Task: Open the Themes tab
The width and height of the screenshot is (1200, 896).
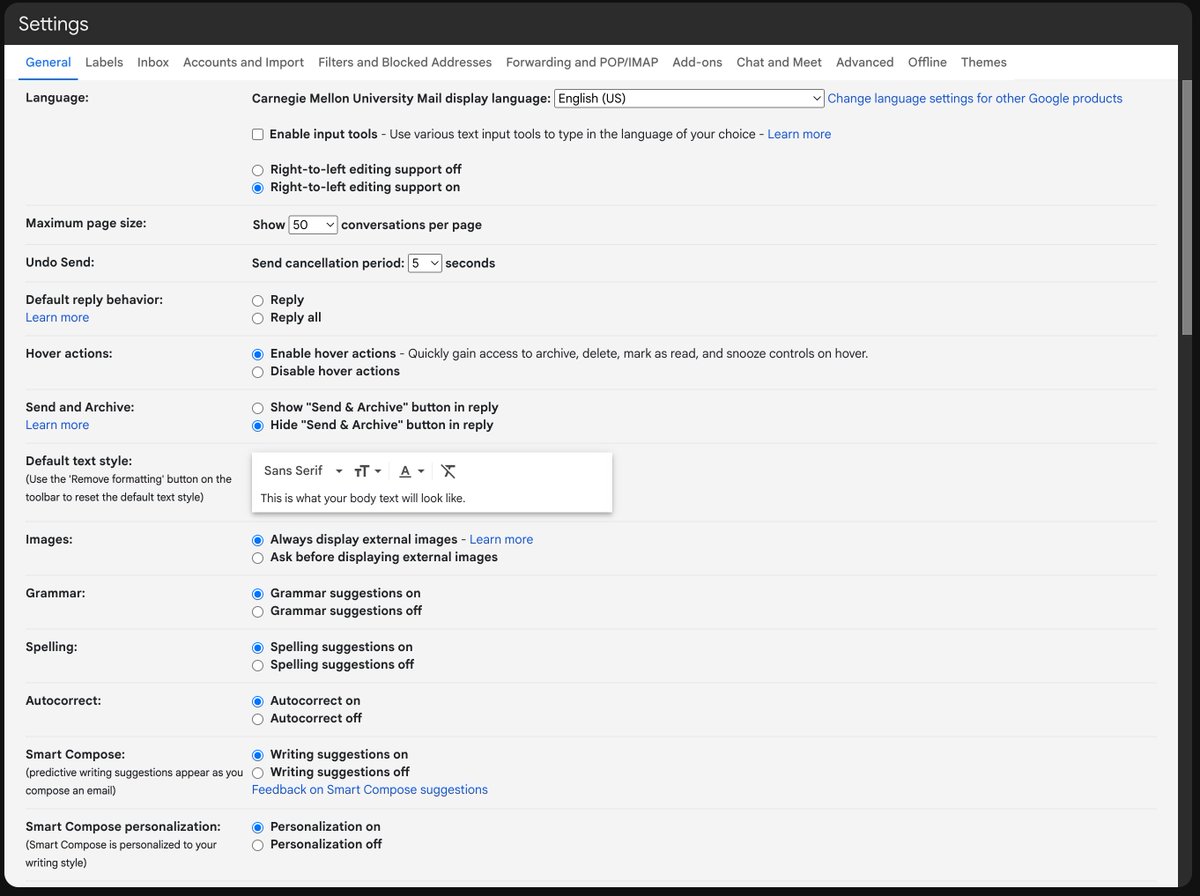Action: coord(984,62)
